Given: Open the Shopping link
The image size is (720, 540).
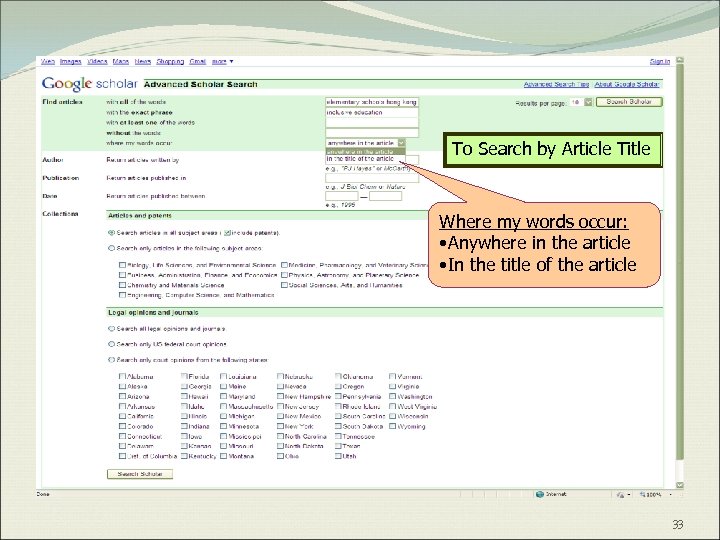Looking at the screenshot, I should (170, 62).
